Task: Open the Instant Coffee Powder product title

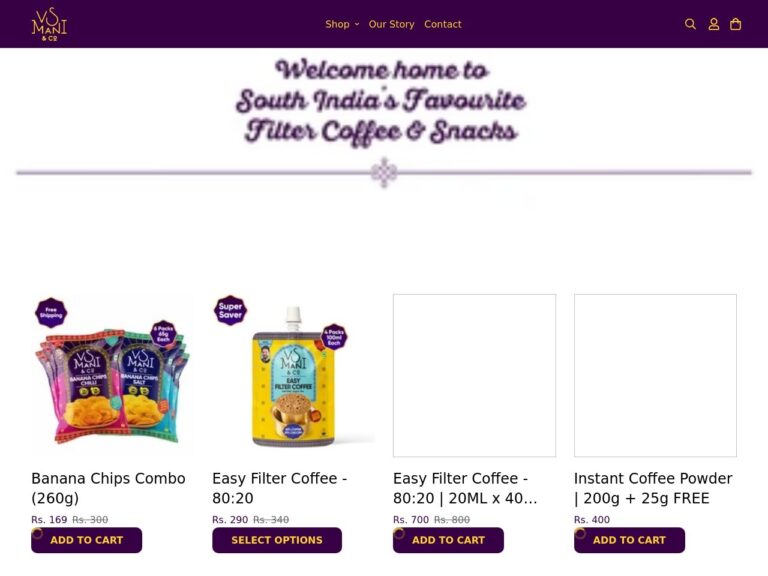Action: [x=653, y=488]
